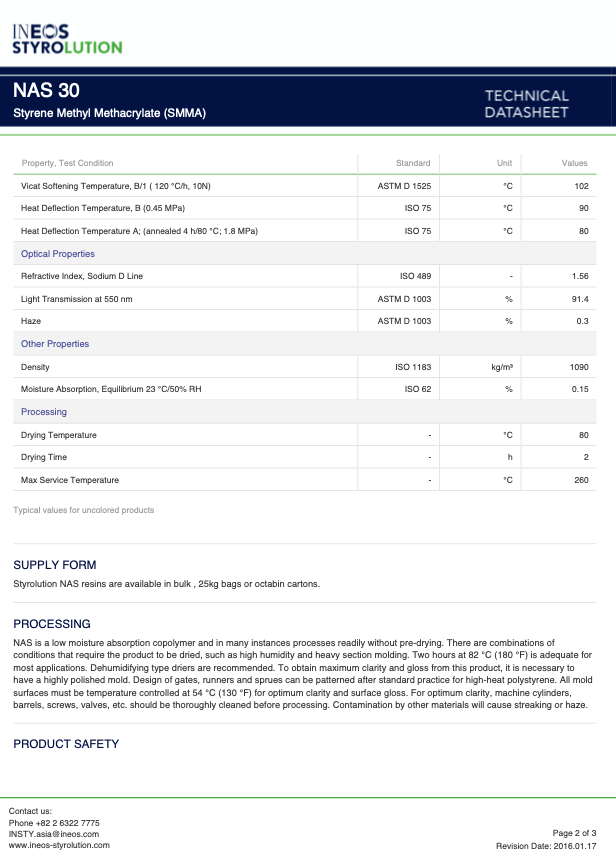Click the SUPPLY FORM heading
This screenshot has width=616, height=866.
pyautogui.click(x=55, y=565)
